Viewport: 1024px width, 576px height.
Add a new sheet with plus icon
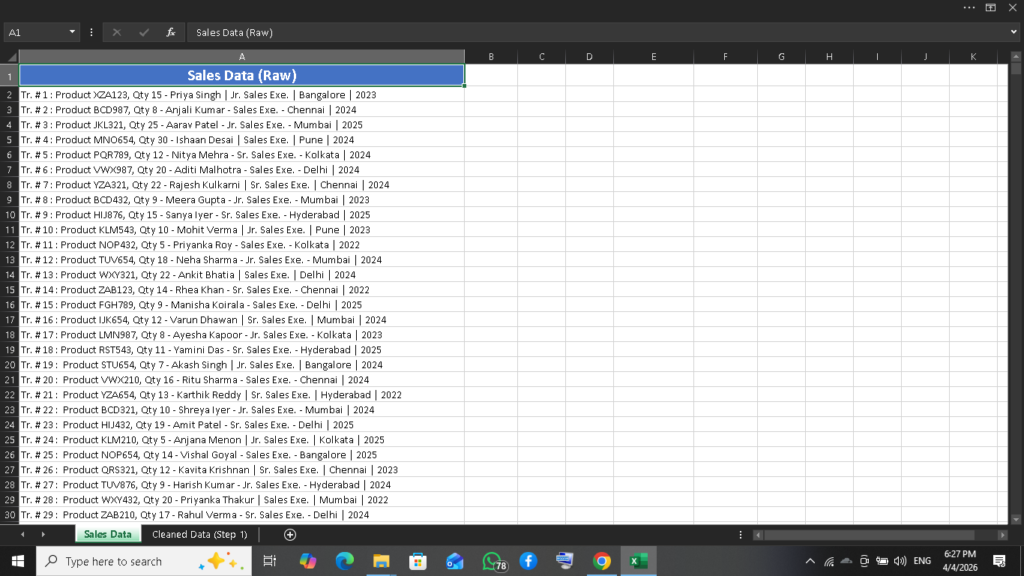pos(290,535)
